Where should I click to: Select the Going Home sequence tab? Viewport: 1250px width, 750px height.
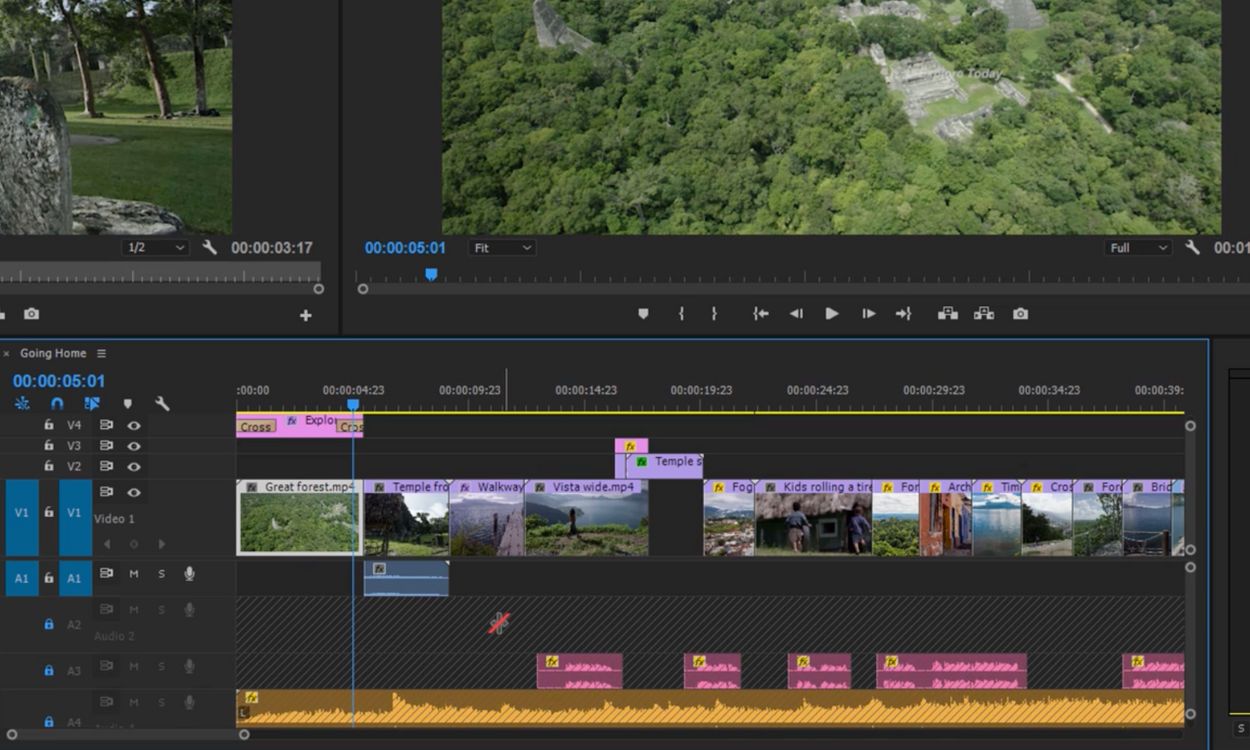52,353
